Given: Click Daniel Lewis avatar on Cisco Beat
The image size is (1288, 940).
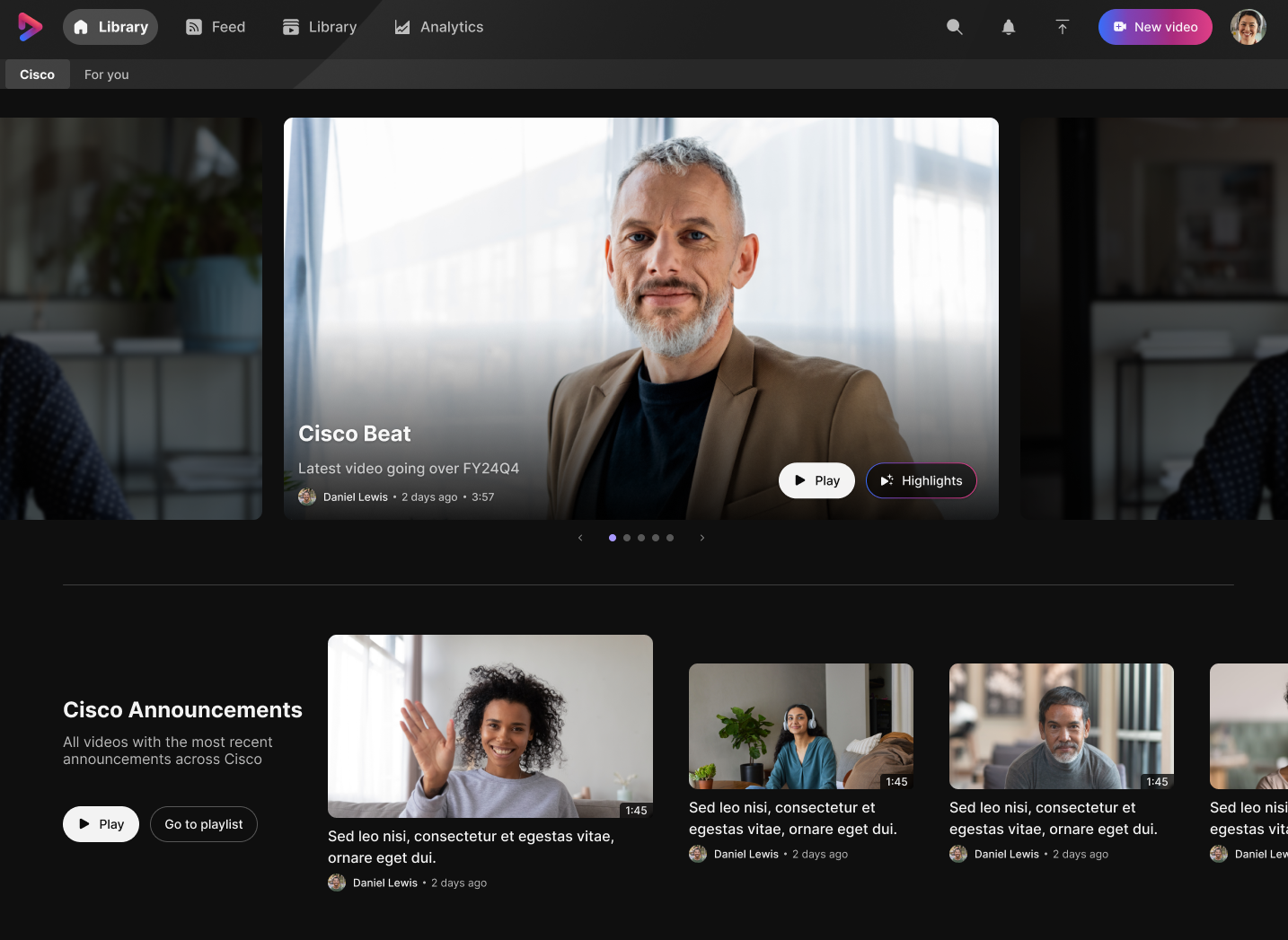Looking at the screenshot, I should [307, 496].
